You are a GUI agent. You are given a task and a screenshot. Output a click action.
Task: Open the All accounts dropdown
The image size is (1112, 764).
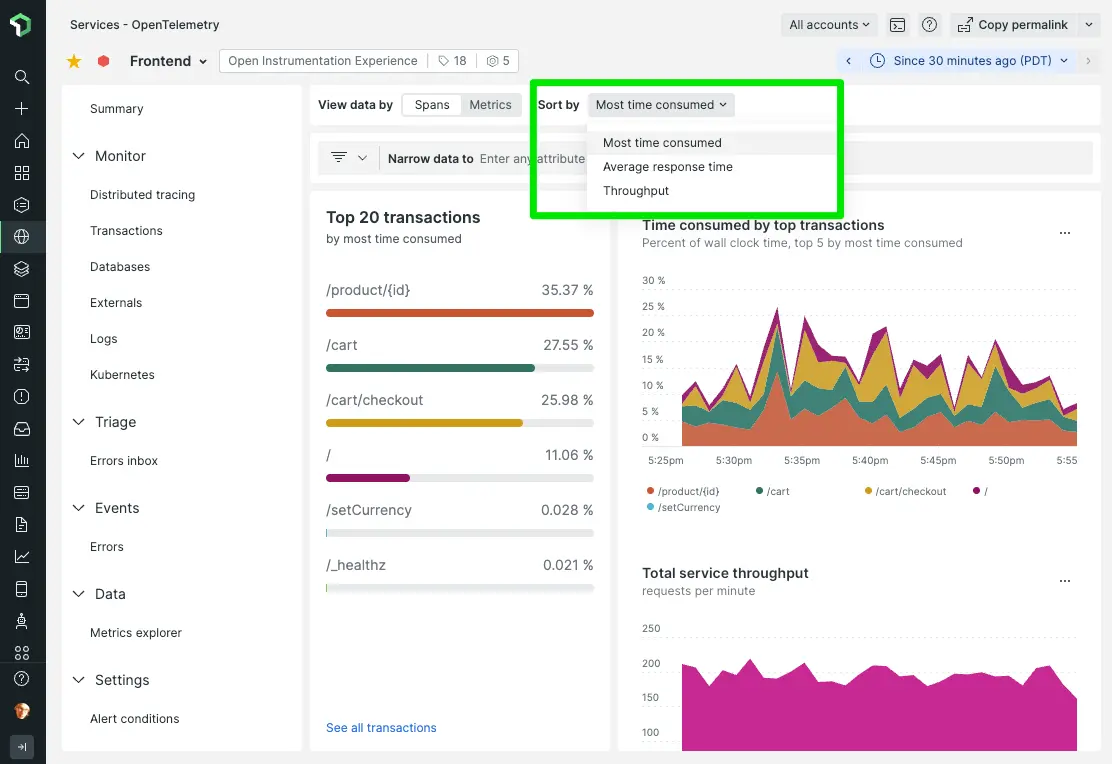tap(829, 24)
